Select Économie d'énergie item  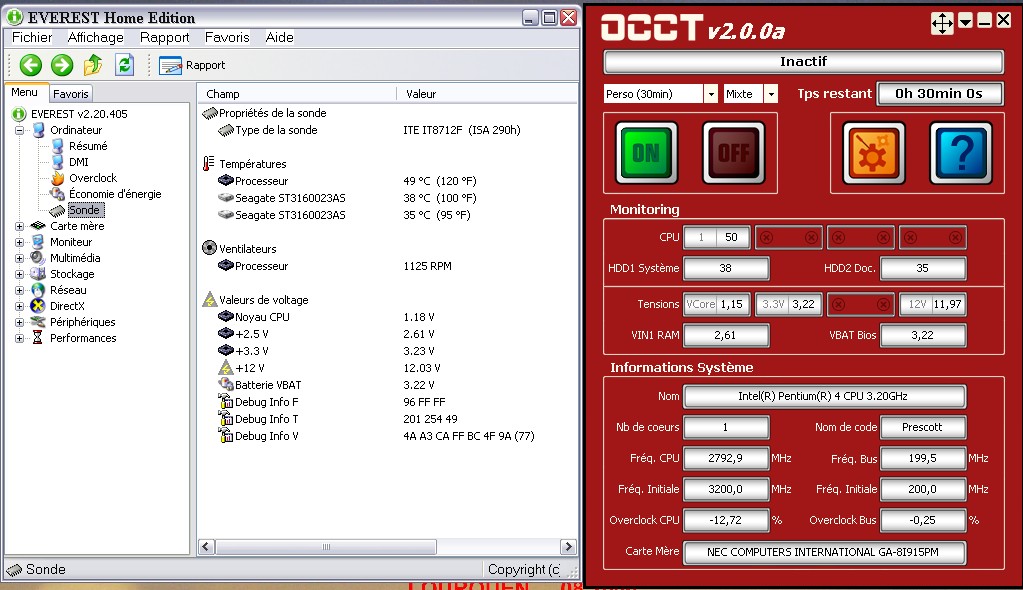tap(115, 194)
